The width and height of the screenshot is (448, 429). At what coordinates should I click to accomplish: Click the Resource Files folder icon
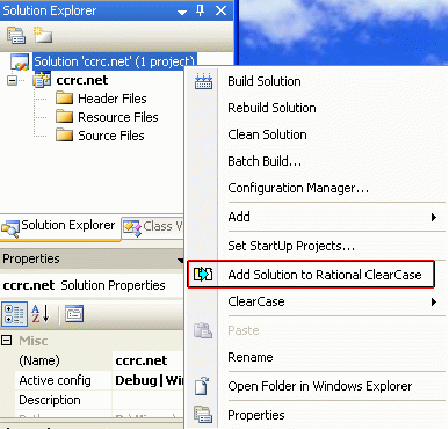(64, 117)
